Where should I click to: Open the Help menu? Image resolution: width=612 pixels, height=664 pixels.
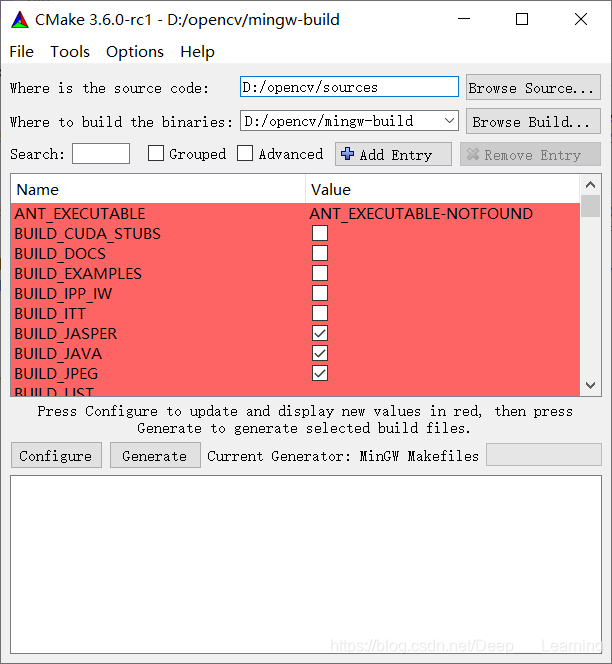point(197,52)
